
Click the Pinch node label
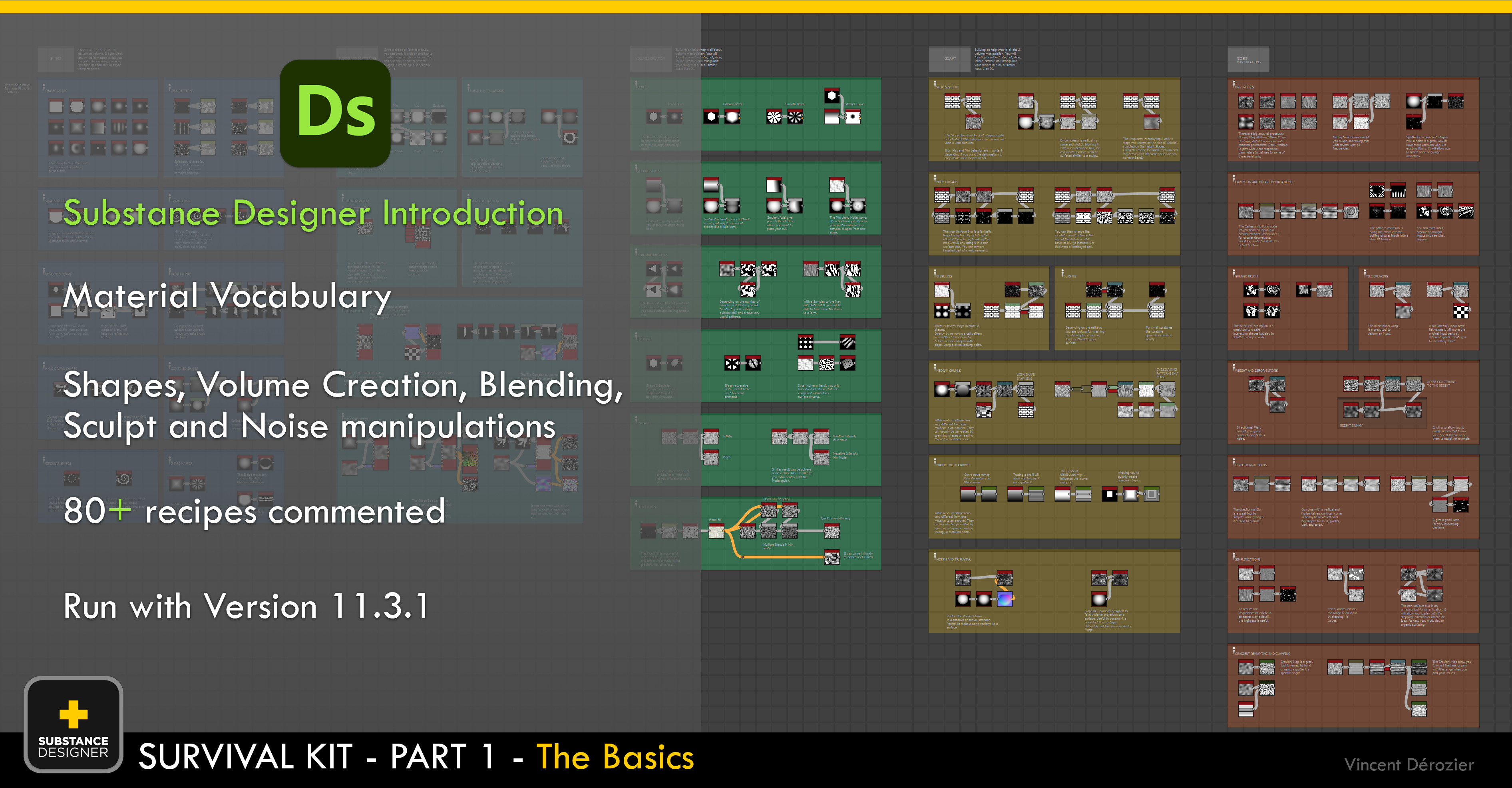pos(727,457)
